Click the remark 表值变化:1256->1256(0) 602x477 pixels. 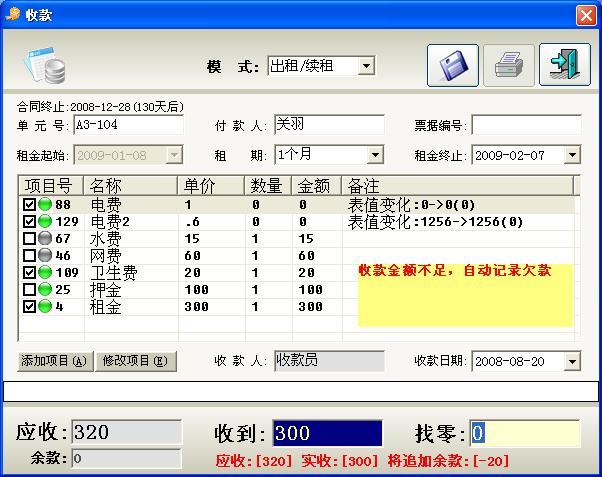click(x=435, y=222)
